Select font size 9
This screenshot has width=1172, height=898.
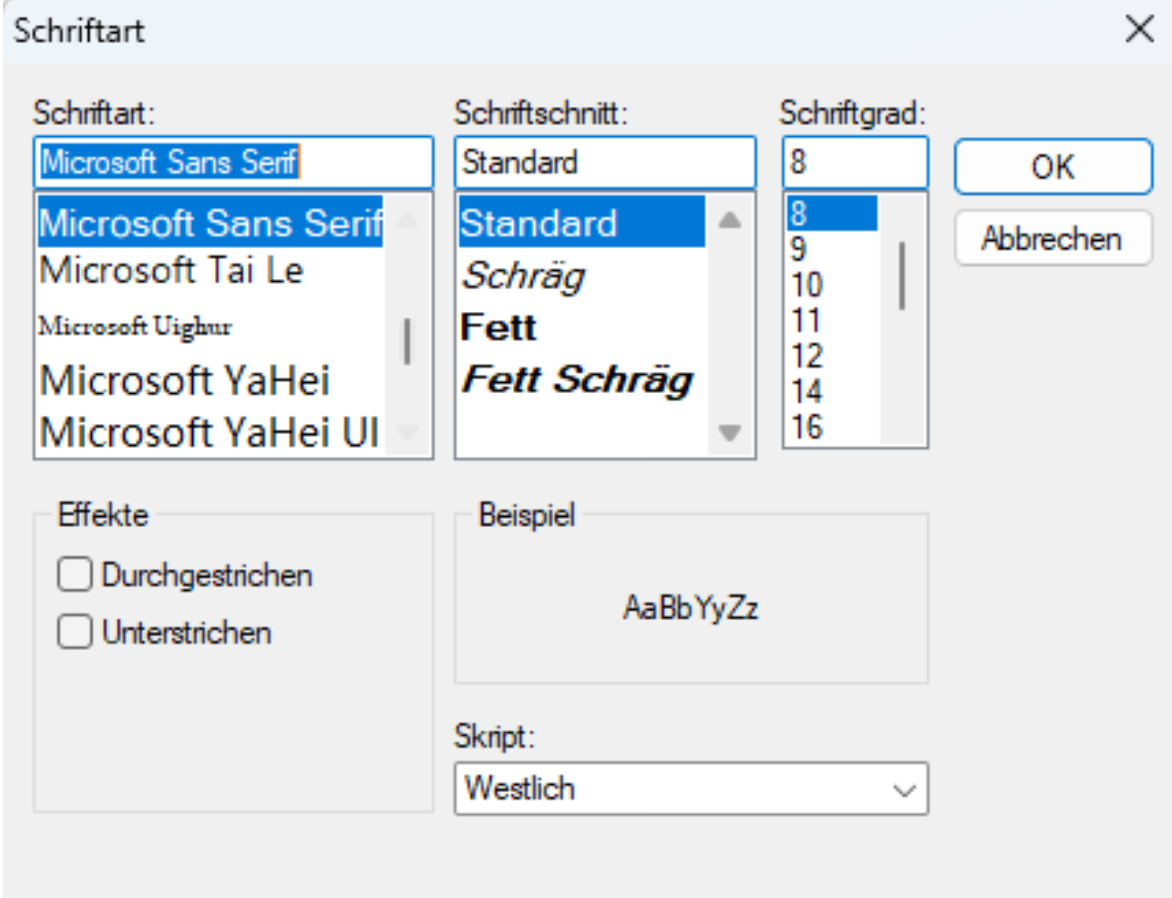coord(832,249)
